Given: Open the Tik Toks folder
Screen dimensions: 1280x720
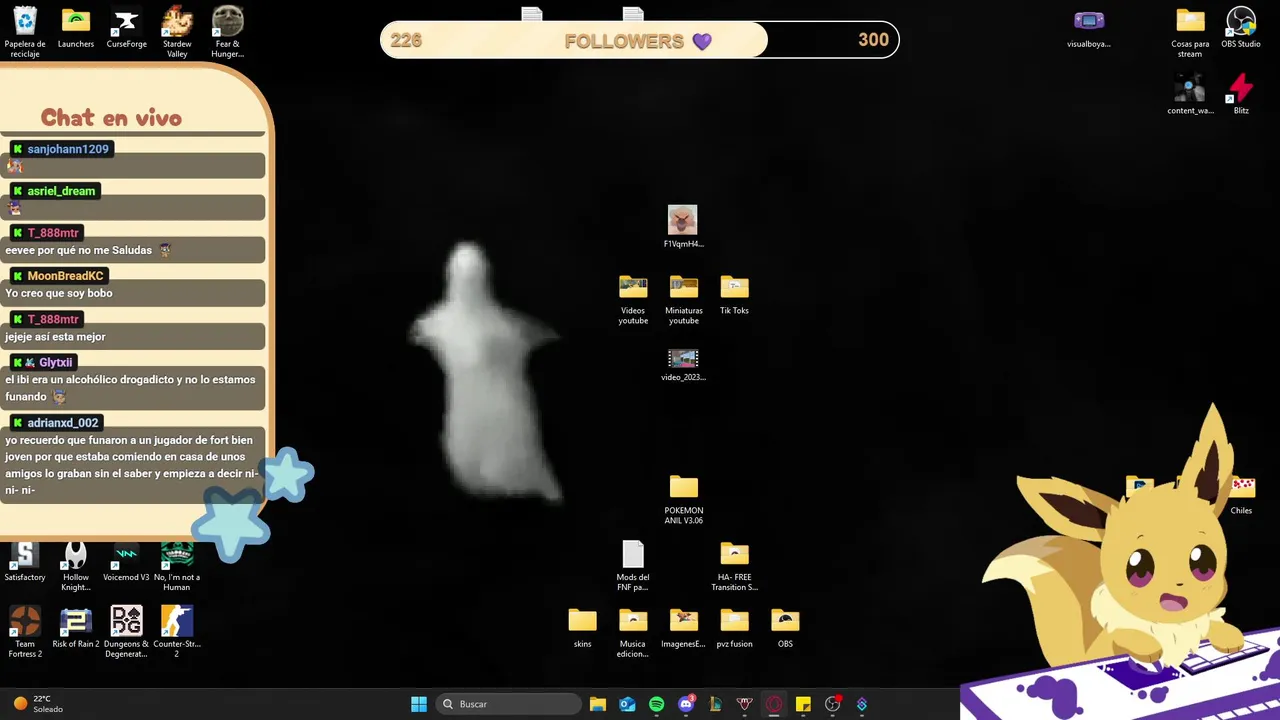Looking at the screenshot, I should tap(734, 294).
